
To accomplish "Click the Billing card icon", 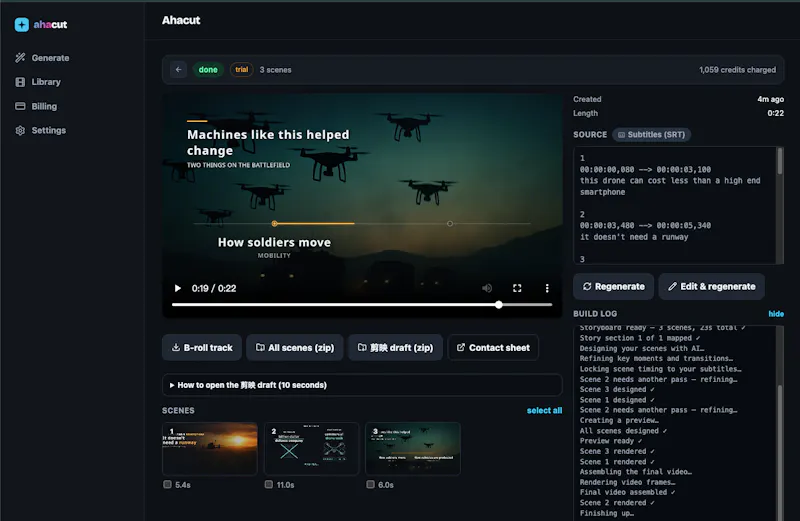I will pos(20,106).
